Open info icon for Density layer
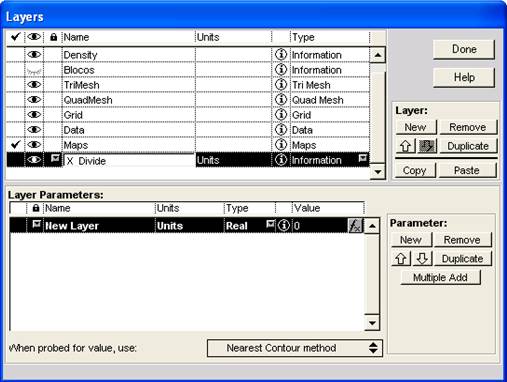This screenshot has width=507, height=382. [x=281, y=54]
